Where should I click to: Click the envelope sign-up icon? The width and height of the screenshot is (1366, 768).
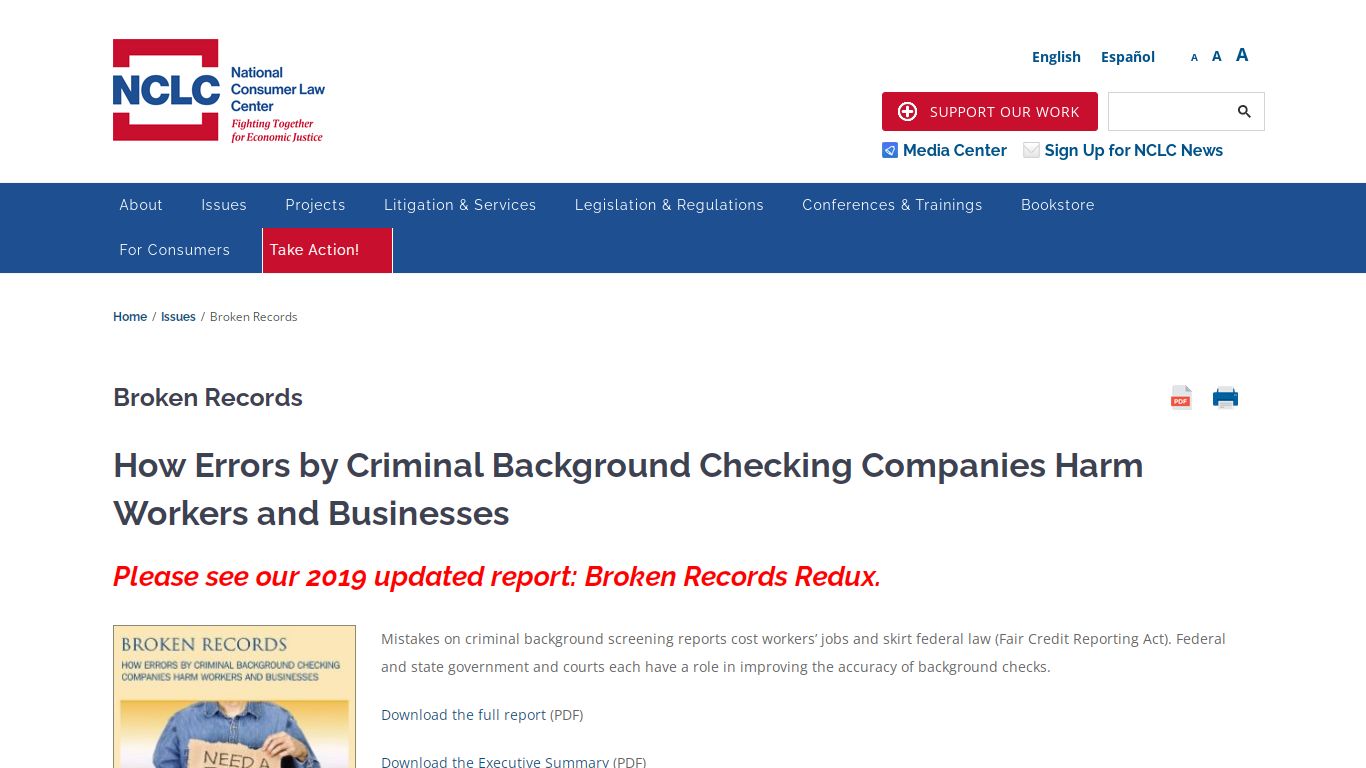(1031, 150)
